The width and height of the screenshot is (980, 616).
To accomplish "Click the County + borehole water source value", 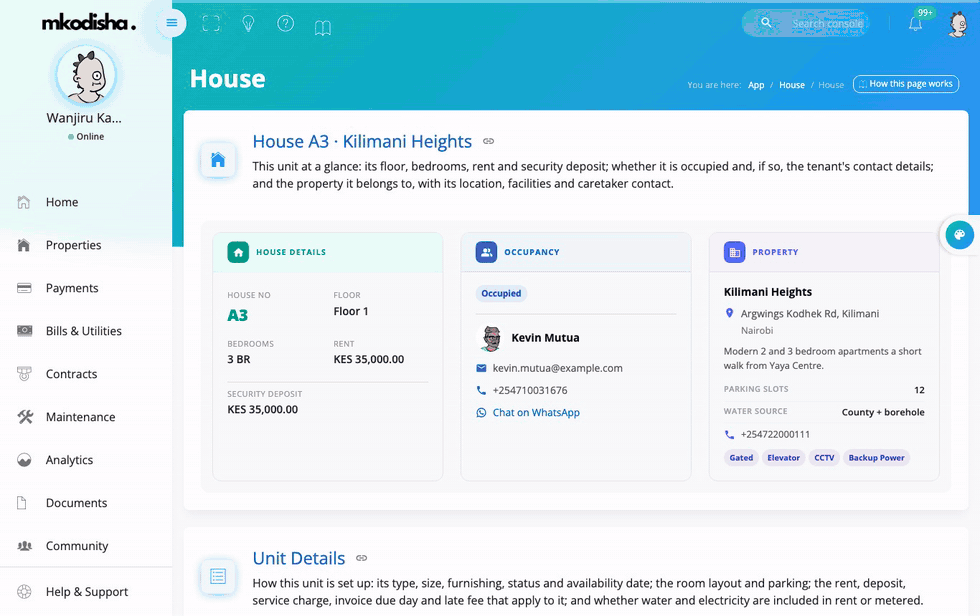I will [x=882, y=412].
